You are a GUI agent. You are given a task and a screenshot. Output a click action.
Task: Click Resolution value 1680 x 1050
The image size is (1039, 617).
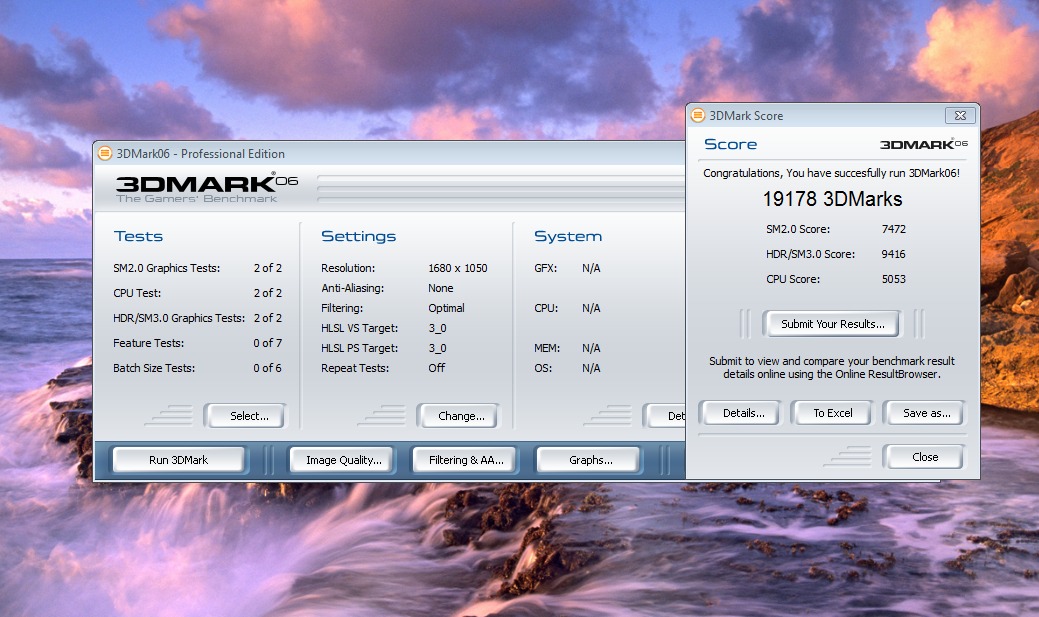(x=457, y=268)
